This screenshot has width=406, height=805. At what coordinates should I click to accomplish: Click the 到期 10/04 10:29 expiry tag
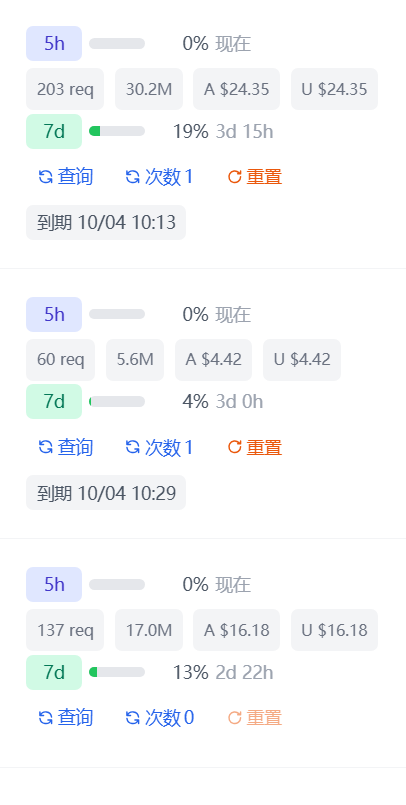pos(106,492)
